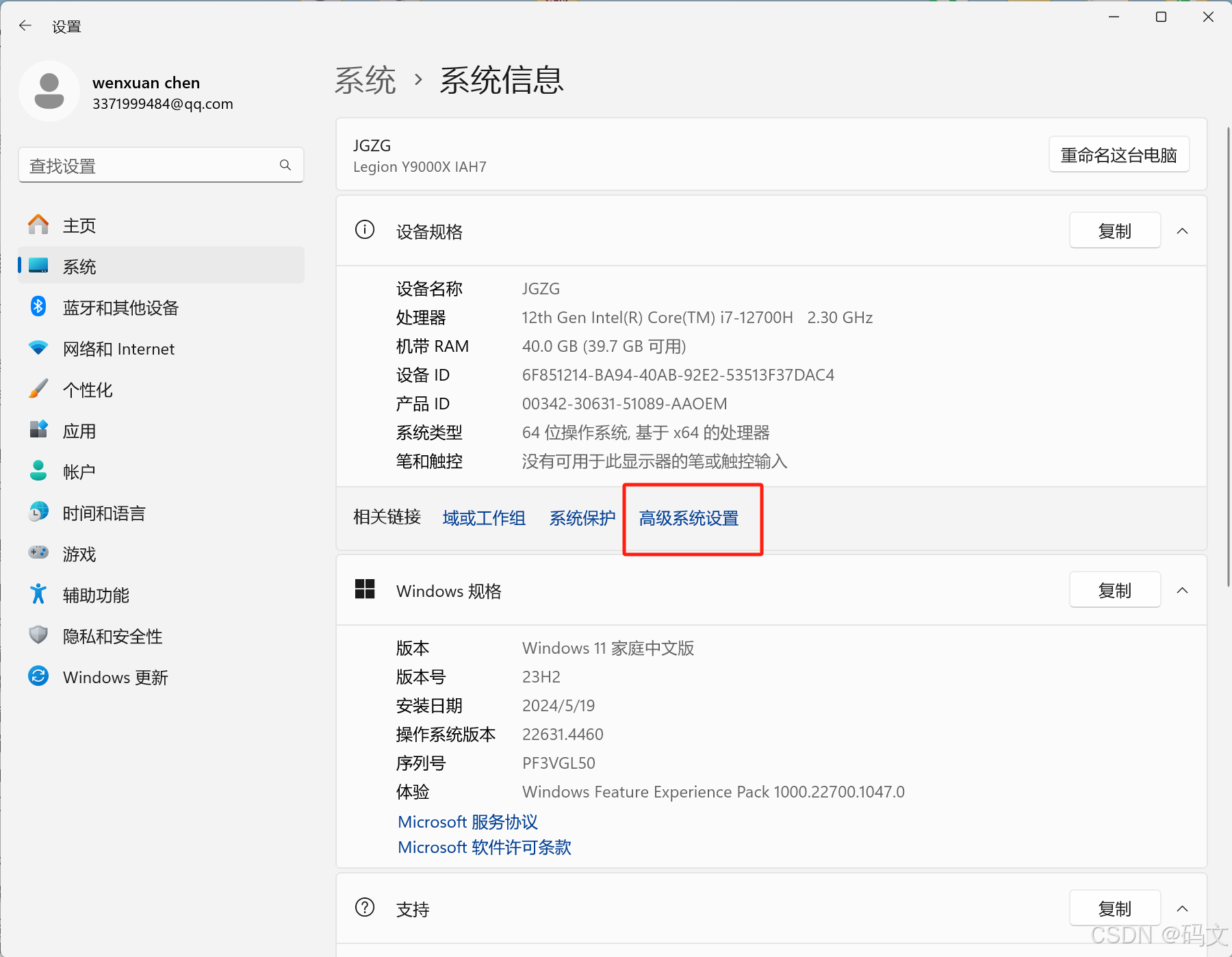Click the Home (主页) house icon

click(x=38, y=225)
